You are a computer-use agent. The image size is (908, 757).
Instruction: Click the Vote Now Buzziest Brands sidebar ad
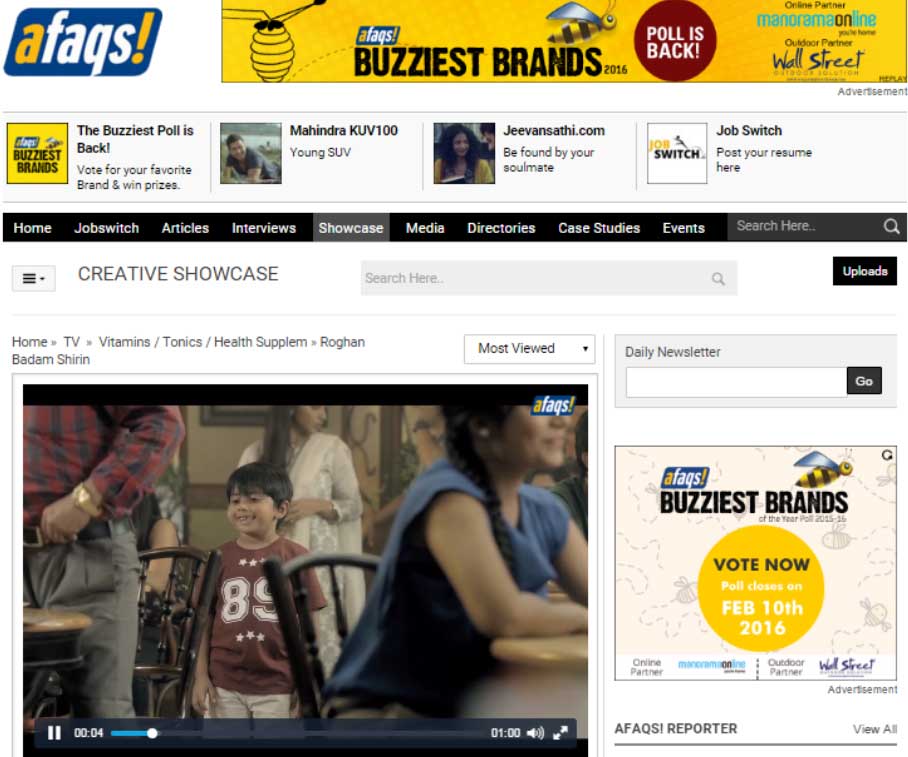point(756,563)
